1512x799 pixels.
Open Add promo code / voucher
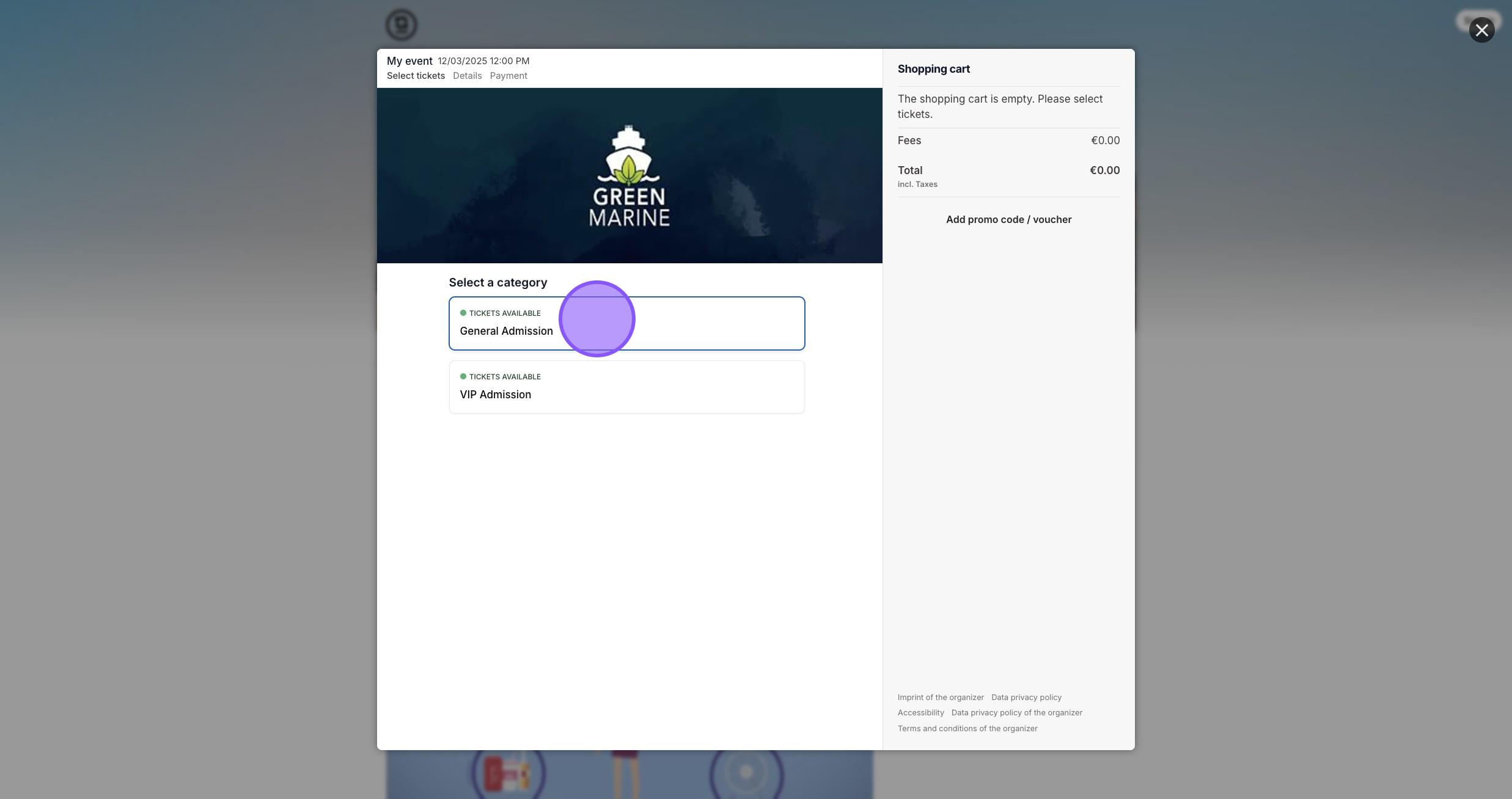(1008, 219)
